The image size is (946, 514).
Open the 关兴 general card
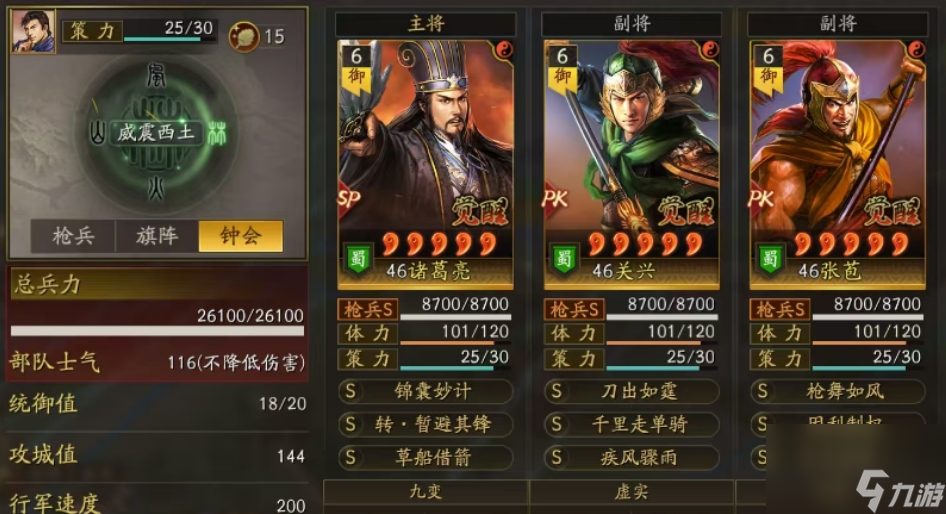[632, 165]
